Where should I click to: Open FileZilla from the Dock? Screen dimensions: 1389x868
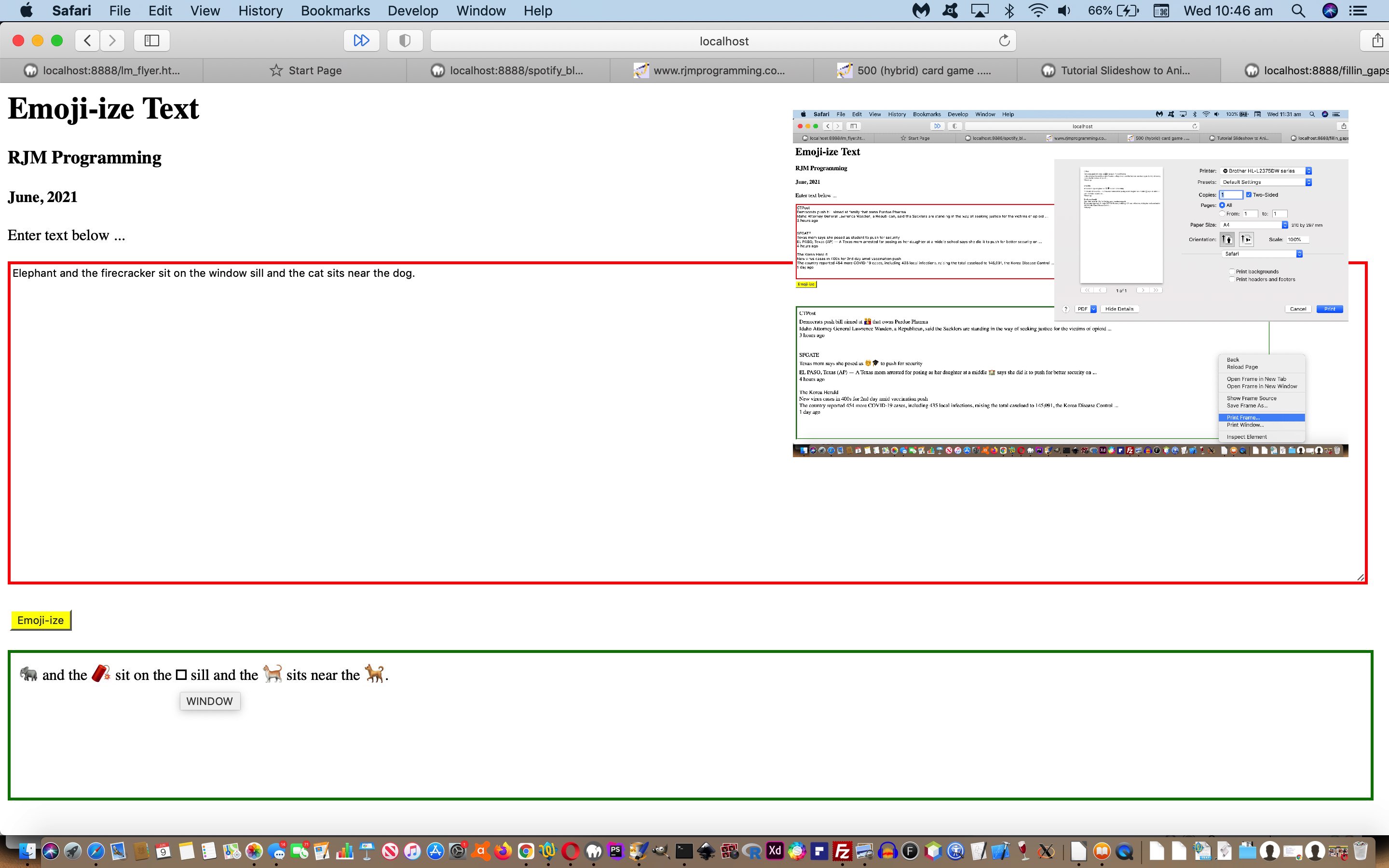click(842, 851)
